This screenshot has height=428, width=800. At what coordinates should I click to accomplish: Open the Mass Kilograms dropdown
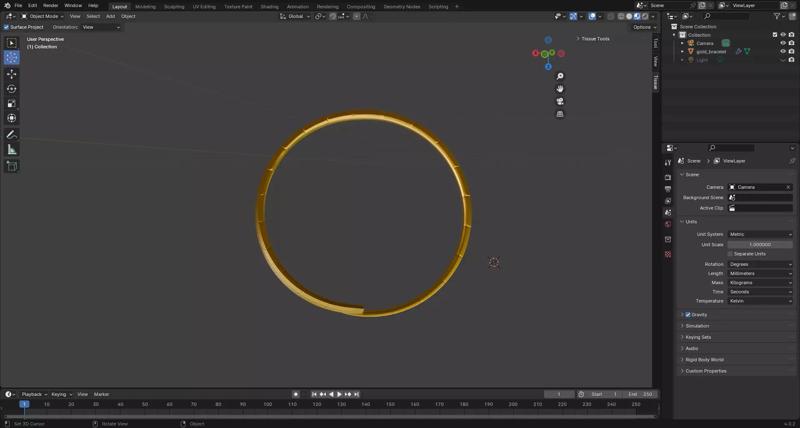pos(760,283)
